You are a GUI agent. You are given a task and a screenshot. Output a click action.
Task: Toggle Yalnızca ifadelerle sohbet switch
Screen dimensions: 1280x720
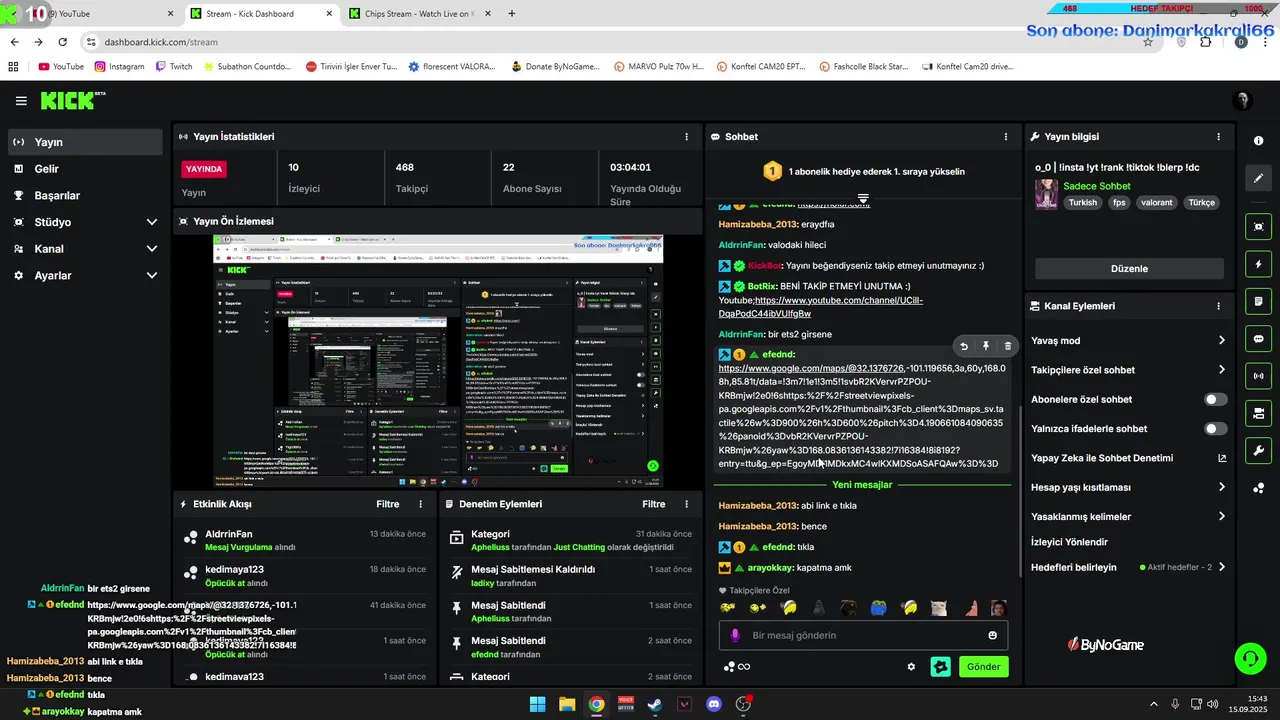click(x=1215, y=429)
